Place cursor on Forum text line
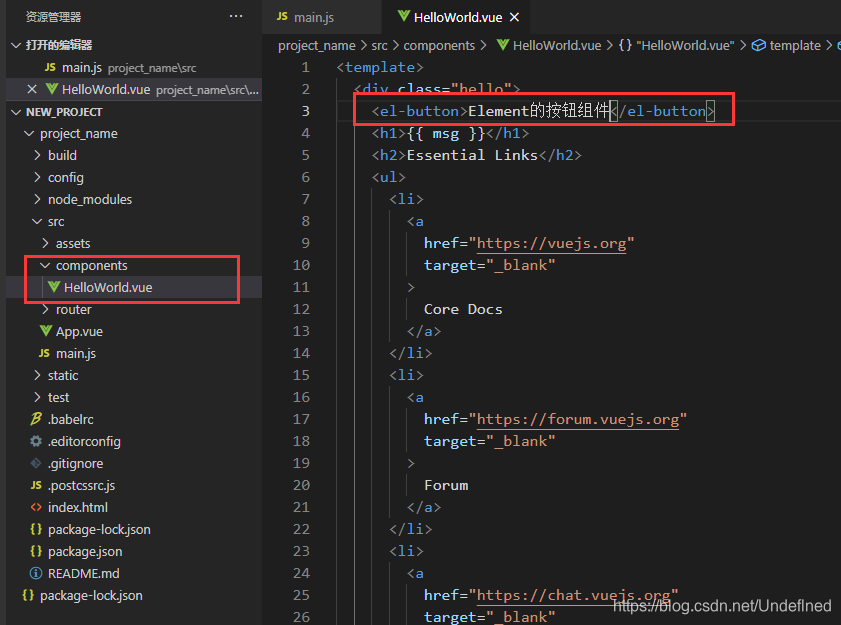The image size is (841, 625). 446,486
